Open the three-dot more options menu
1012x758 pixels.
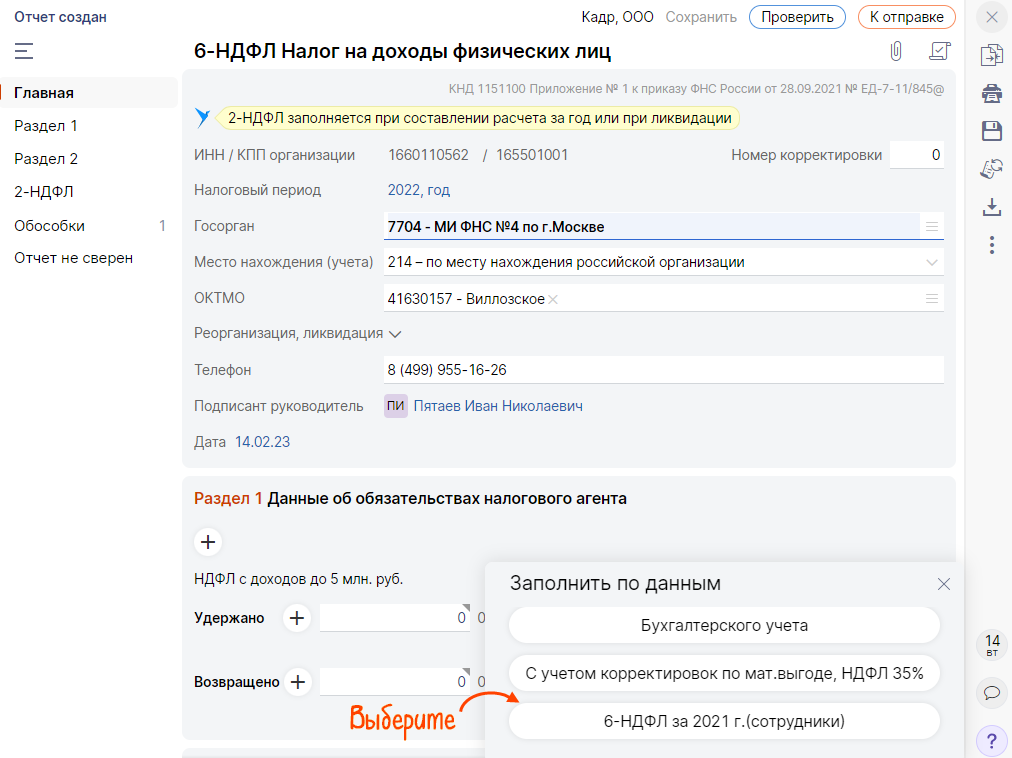pos(991,245)
